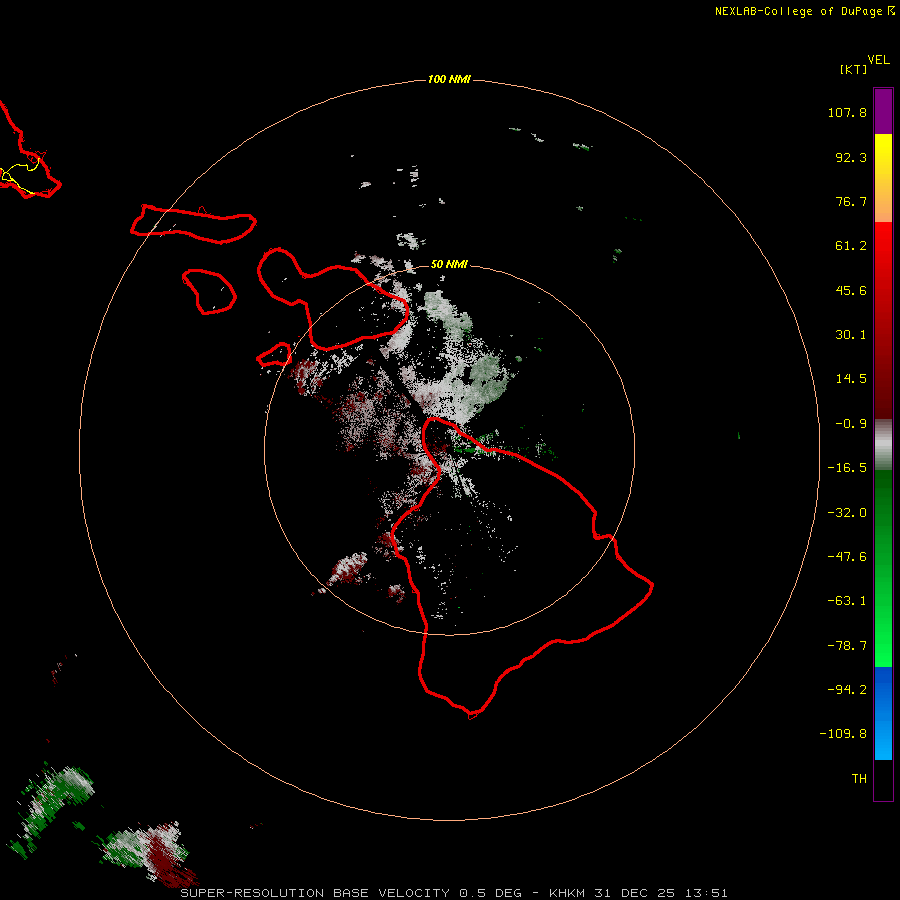Image resolution: width=900 pixels, height=900 pixels.
Task: Click the "VEL" legend title
Action: tap(878, 60)
